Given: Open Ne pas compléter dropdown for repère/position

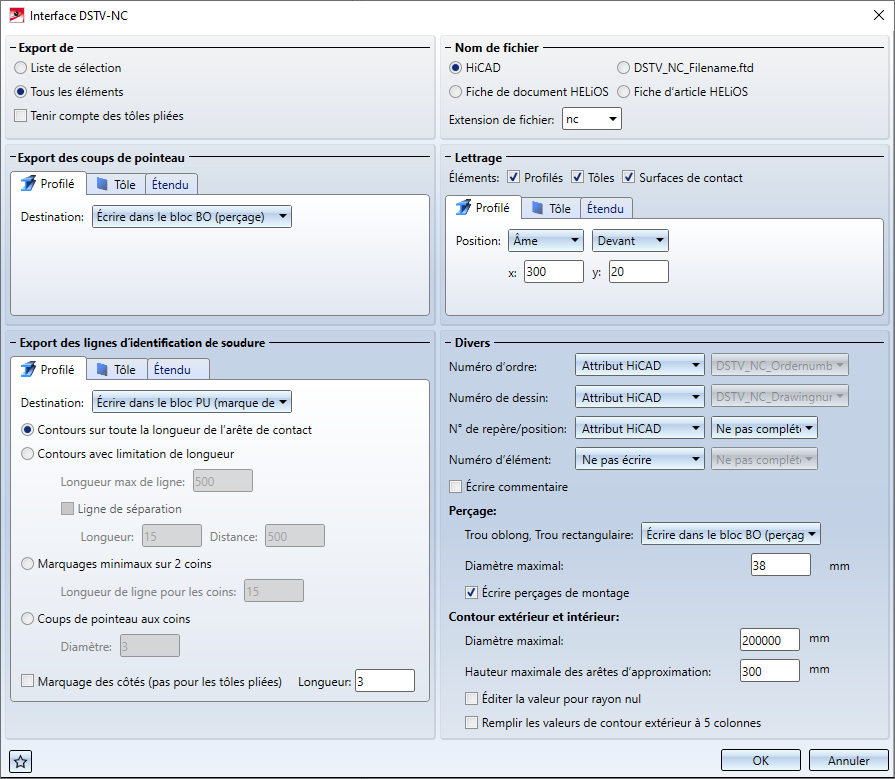Looking at the screenshot, I should click(764, 429).
